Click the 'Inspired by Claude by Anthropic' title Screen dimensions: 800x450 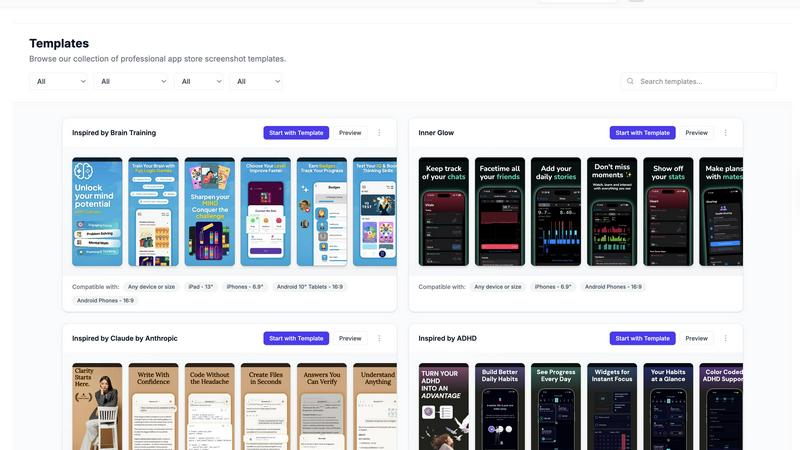(124, 338)
